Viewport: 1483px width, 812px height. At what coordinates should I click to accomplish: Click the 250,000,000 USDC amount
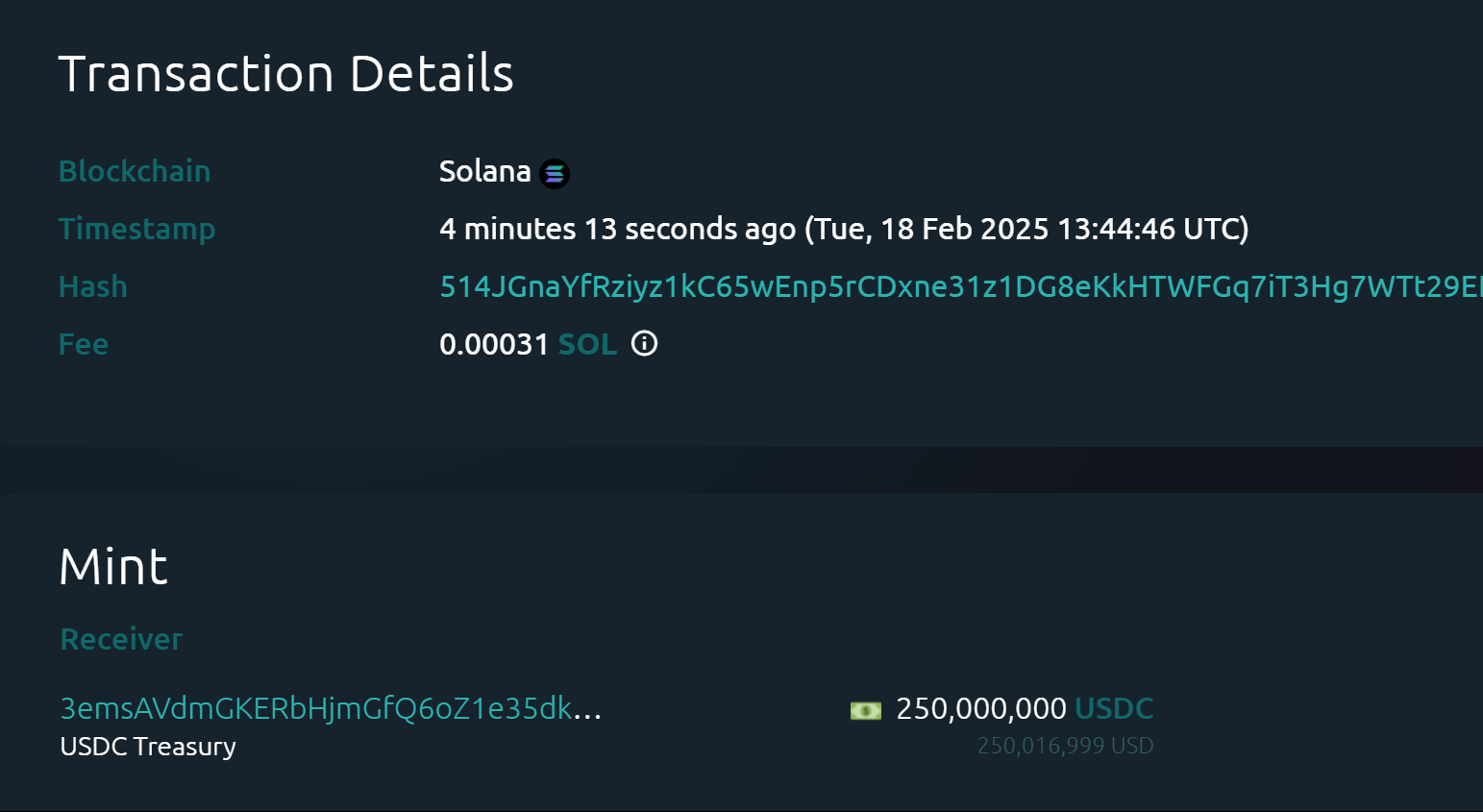980,708
